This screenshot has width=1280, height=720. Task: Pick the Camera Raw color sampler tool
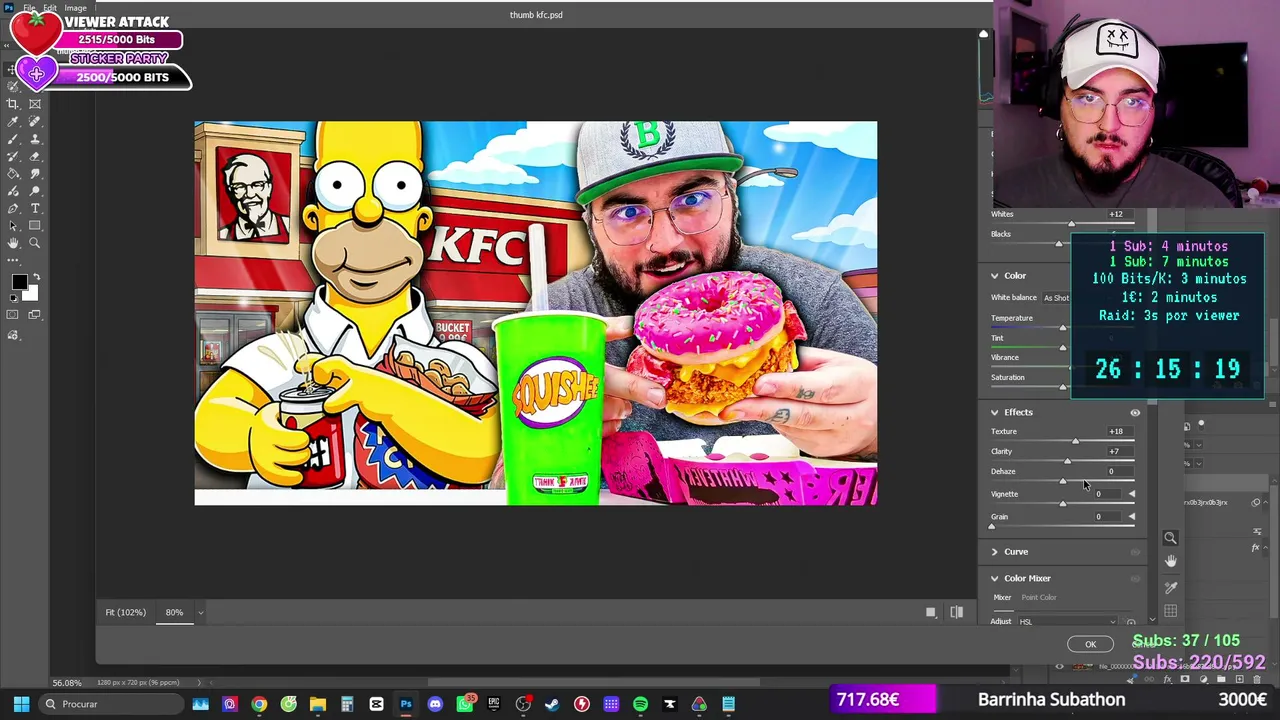1170,587
